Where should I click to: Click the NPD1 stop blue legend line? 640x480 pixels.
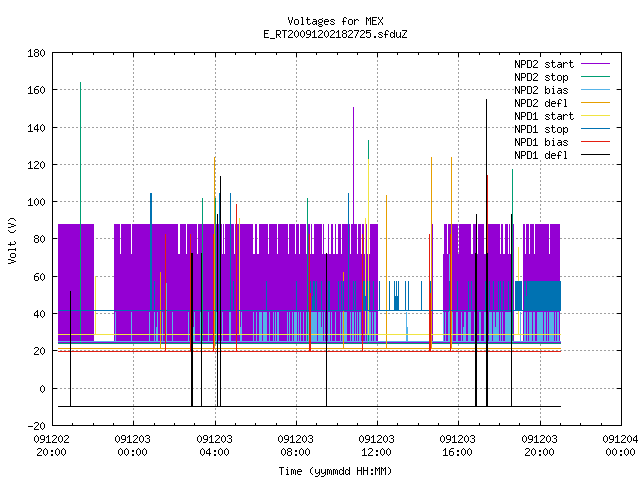(x=595, y=129)
